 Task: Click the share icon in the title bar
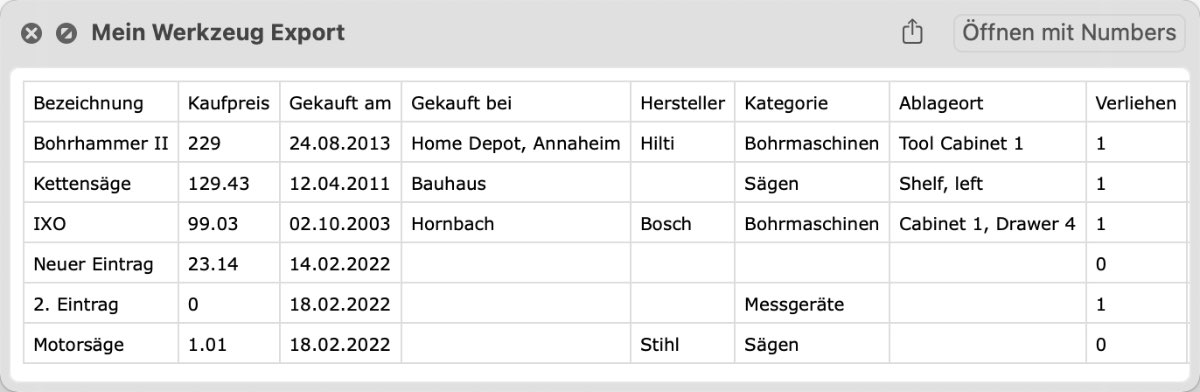(911, 33)
